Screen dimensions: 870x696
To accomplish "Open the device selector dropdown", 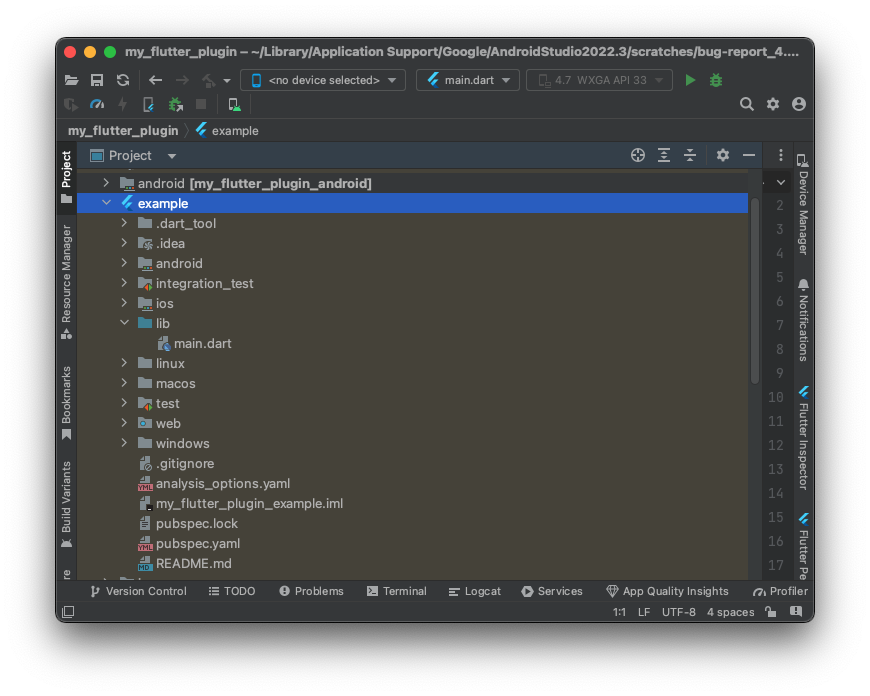I will click(322, 80).
